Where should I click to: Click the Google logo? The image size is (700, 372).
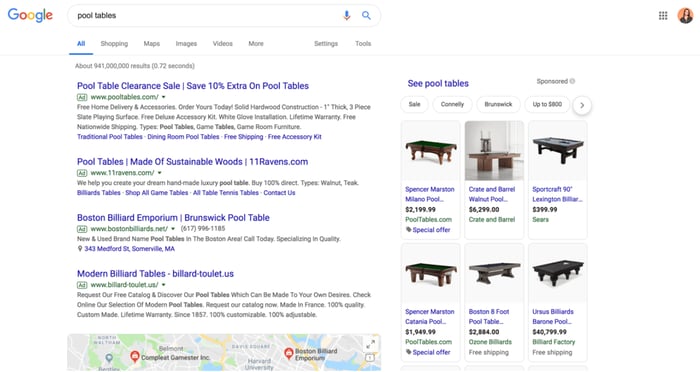click(x=30, y=15)
